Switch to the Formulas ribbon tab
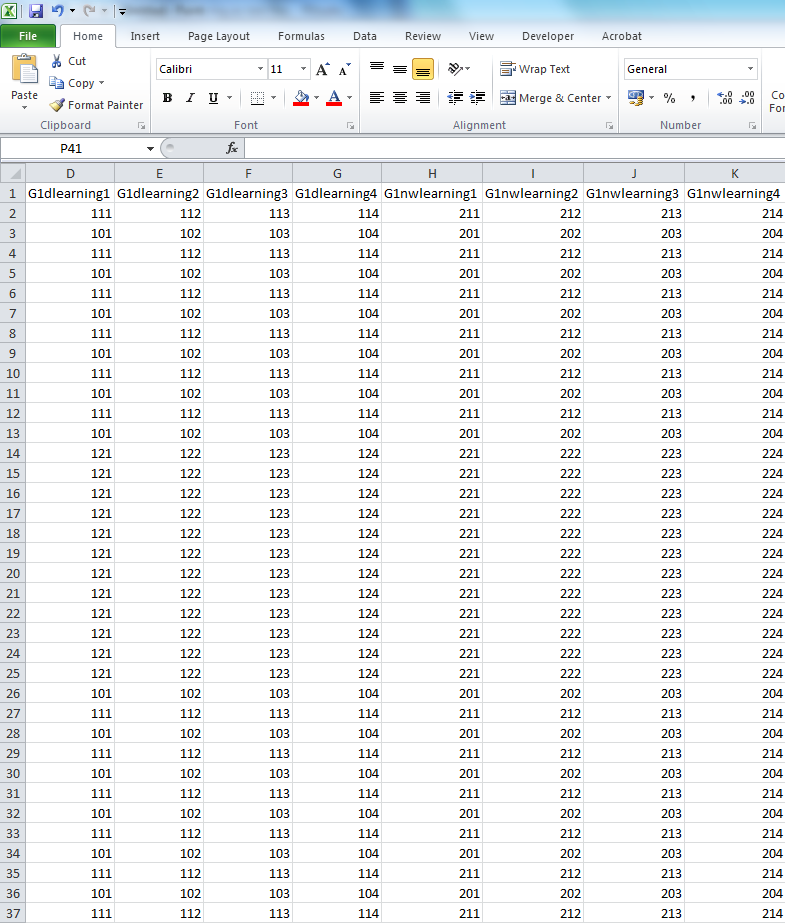785x923 pixels. tap(301, 36)
